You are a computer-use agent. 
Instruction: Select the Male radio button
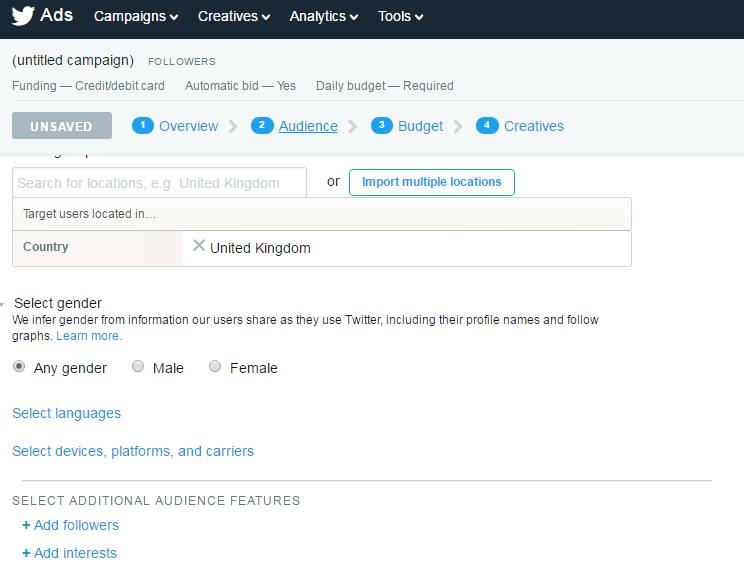coord(138,367)
